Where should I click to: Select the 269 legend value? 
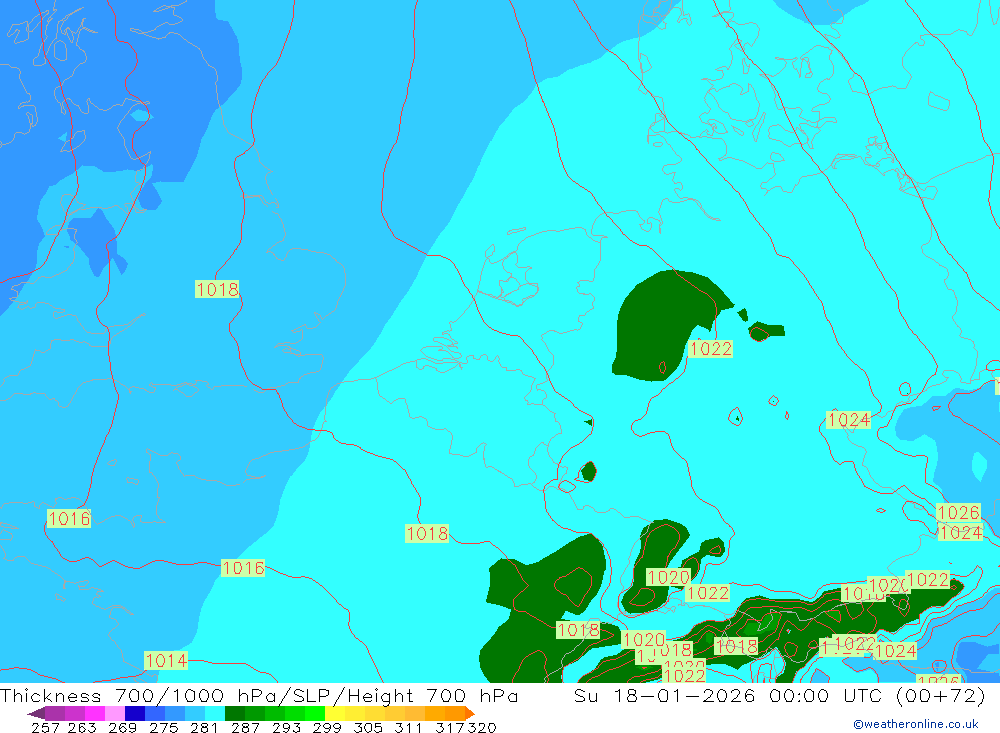click(122, 727)
